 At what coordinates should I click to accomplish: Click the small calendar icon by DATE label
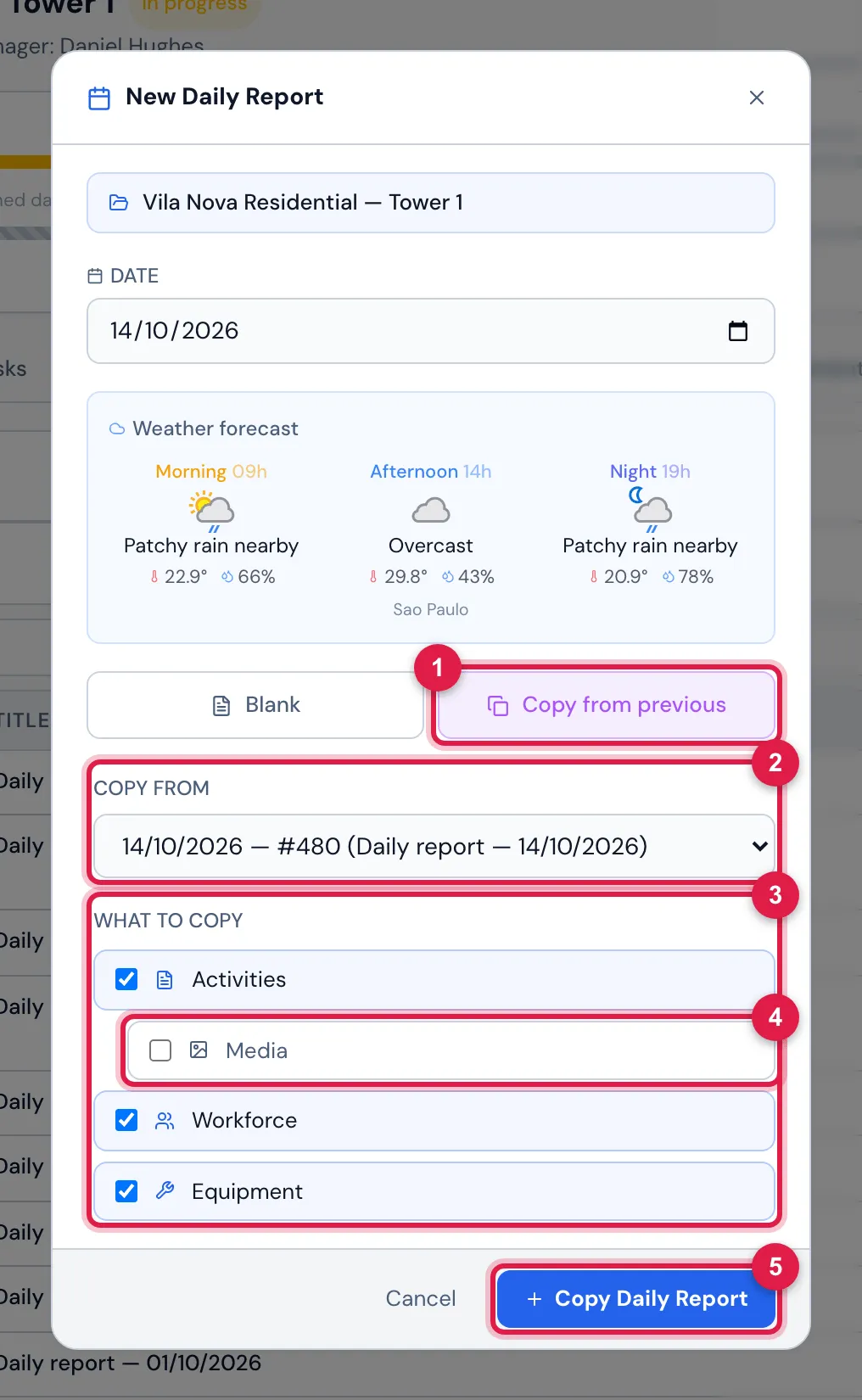[x=95, y=276]
